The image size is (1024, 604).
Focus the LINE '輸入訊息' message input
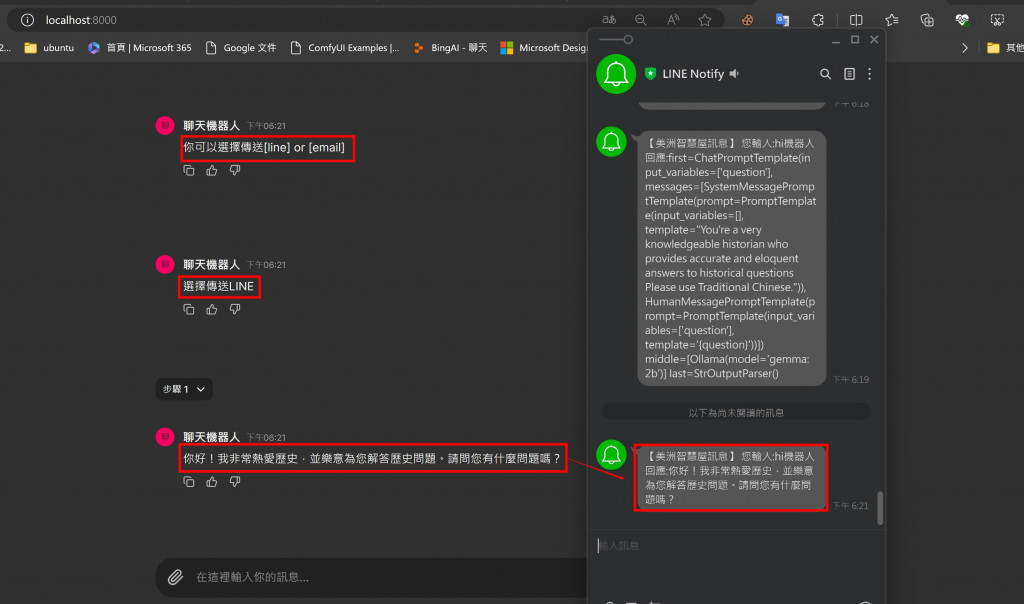tap(735, 546)
